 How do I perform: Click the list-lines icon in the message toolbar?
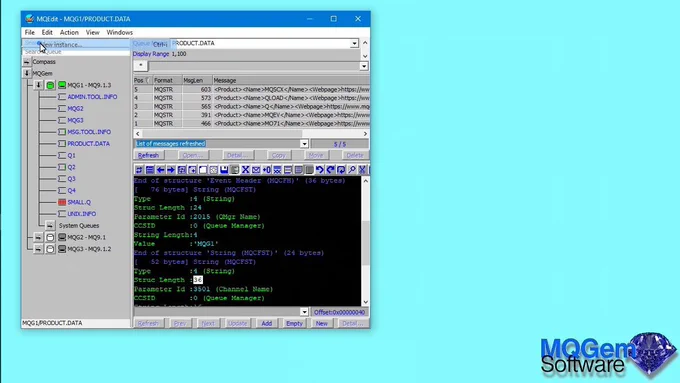(x=150, y=170)
